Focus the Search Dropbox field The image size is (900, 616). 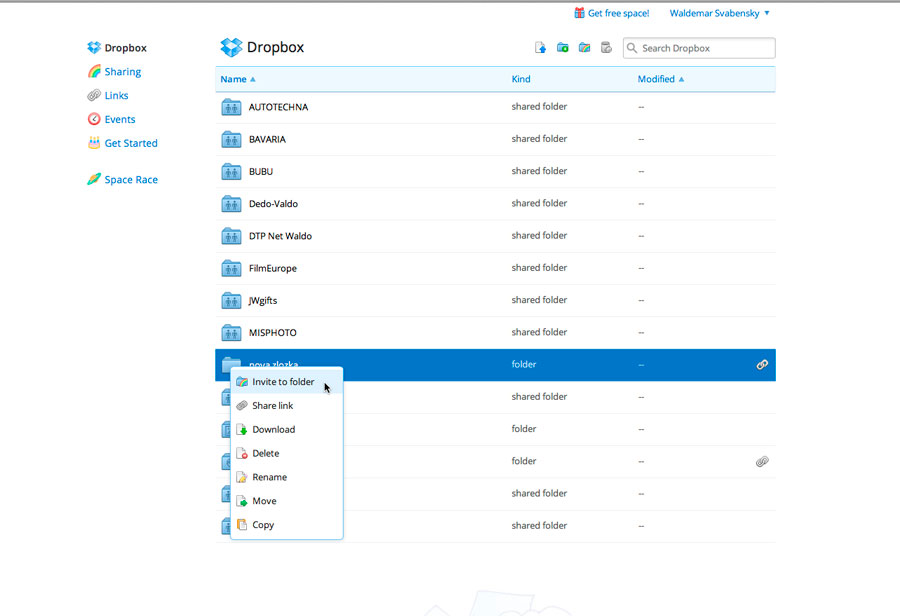(699, 48)
